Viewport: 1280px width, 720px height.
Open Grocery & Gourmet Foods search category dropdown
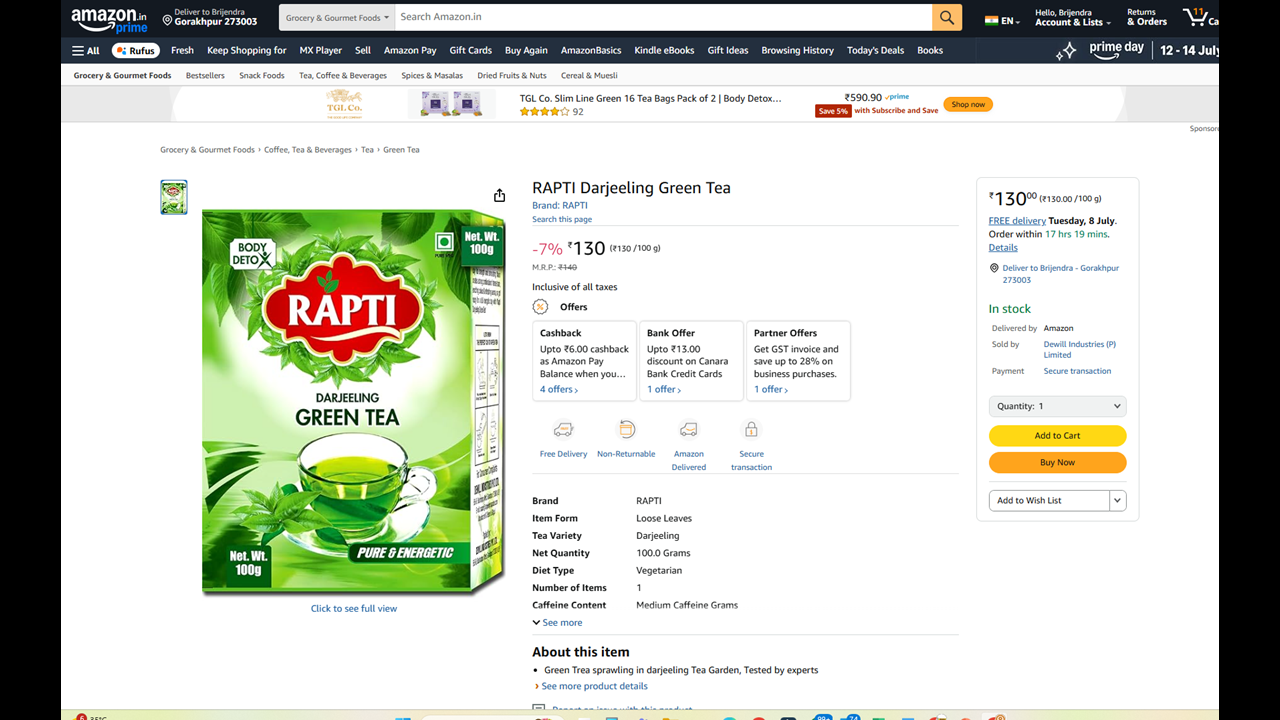337,17
